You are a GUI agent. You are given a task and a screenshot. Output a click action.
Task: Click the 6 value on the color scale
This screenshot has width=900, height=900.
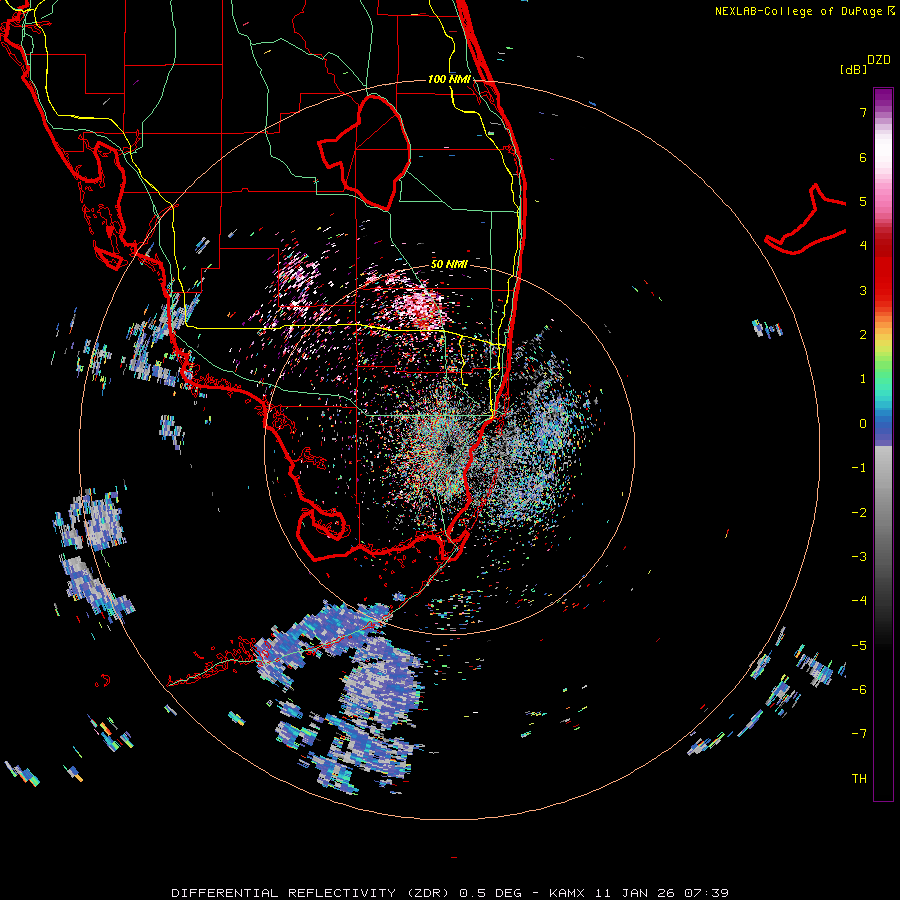tap(863, 157)
